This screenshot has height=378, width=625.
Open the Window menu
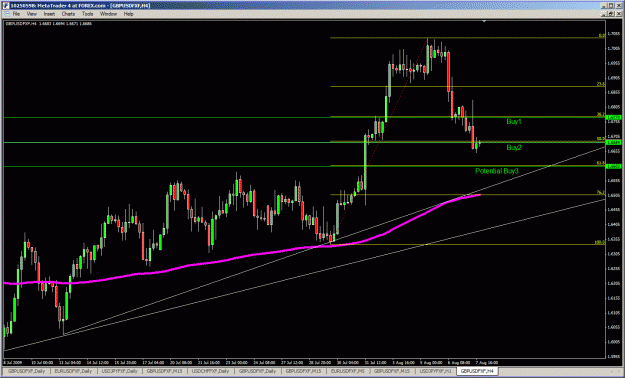pyautogui.click(x=108, y=14)
